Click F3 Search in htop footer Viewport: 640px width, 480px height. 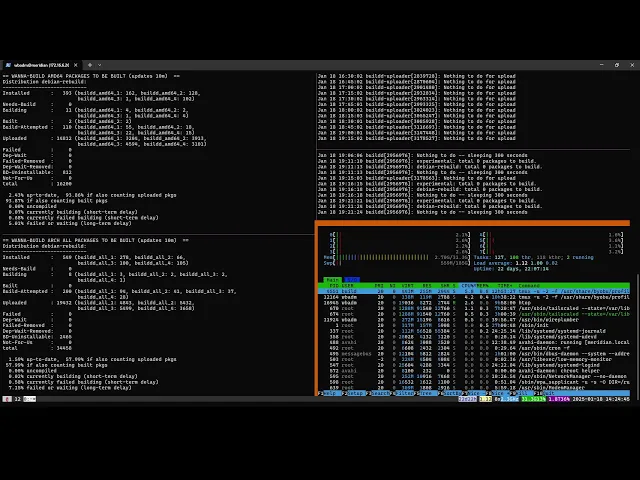[x=378, y=393]
